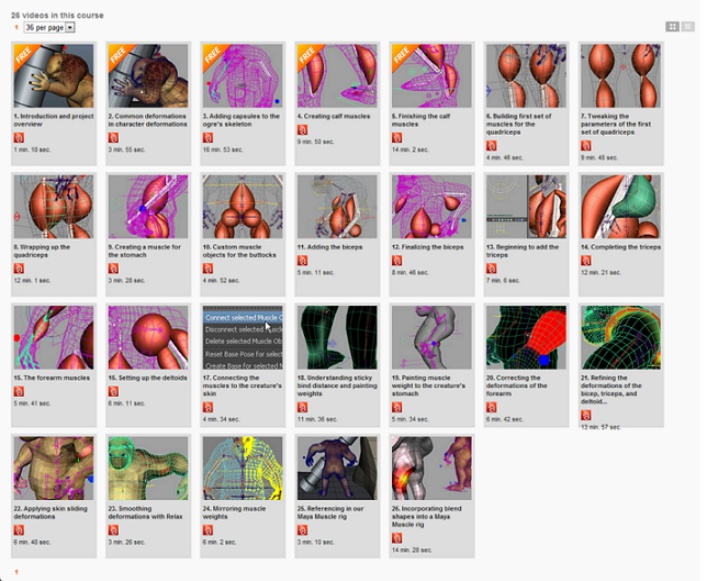Screen dimensions: 707x581
Task: Open thumbnail for Correcting deformations of the forearm
Action: (x=526, y=337)
